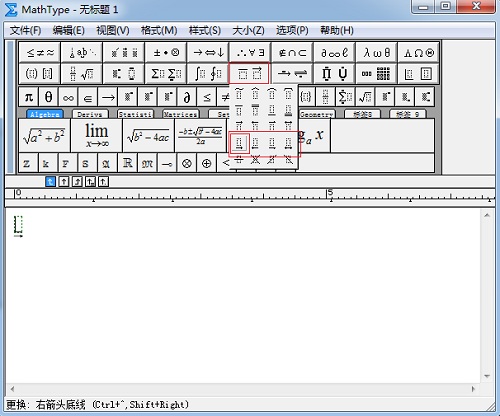Image resolution: width=500 pixels, height=416 pixels.
Task: Select the blue highlighted tab-stop alignment button
Action: [x=50, y=182]
